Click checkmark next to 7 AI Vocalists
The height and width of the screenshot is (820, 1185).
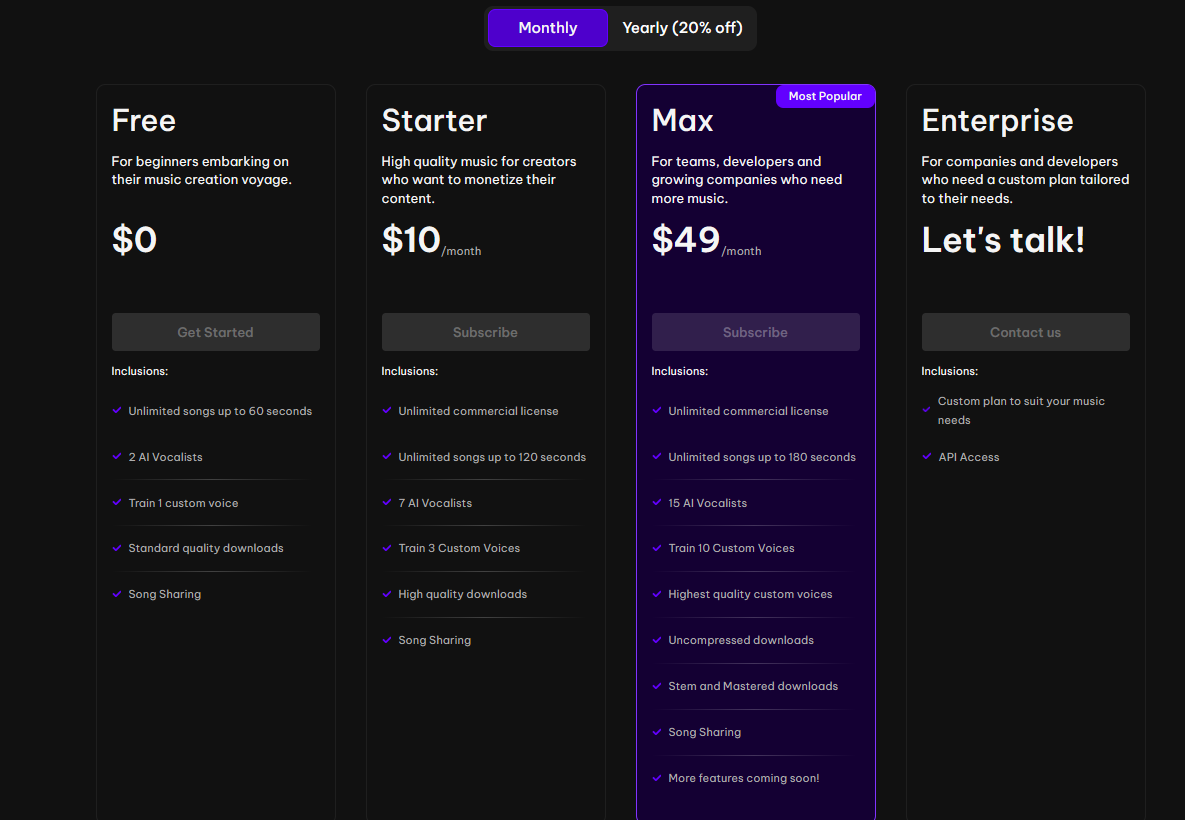387,503
